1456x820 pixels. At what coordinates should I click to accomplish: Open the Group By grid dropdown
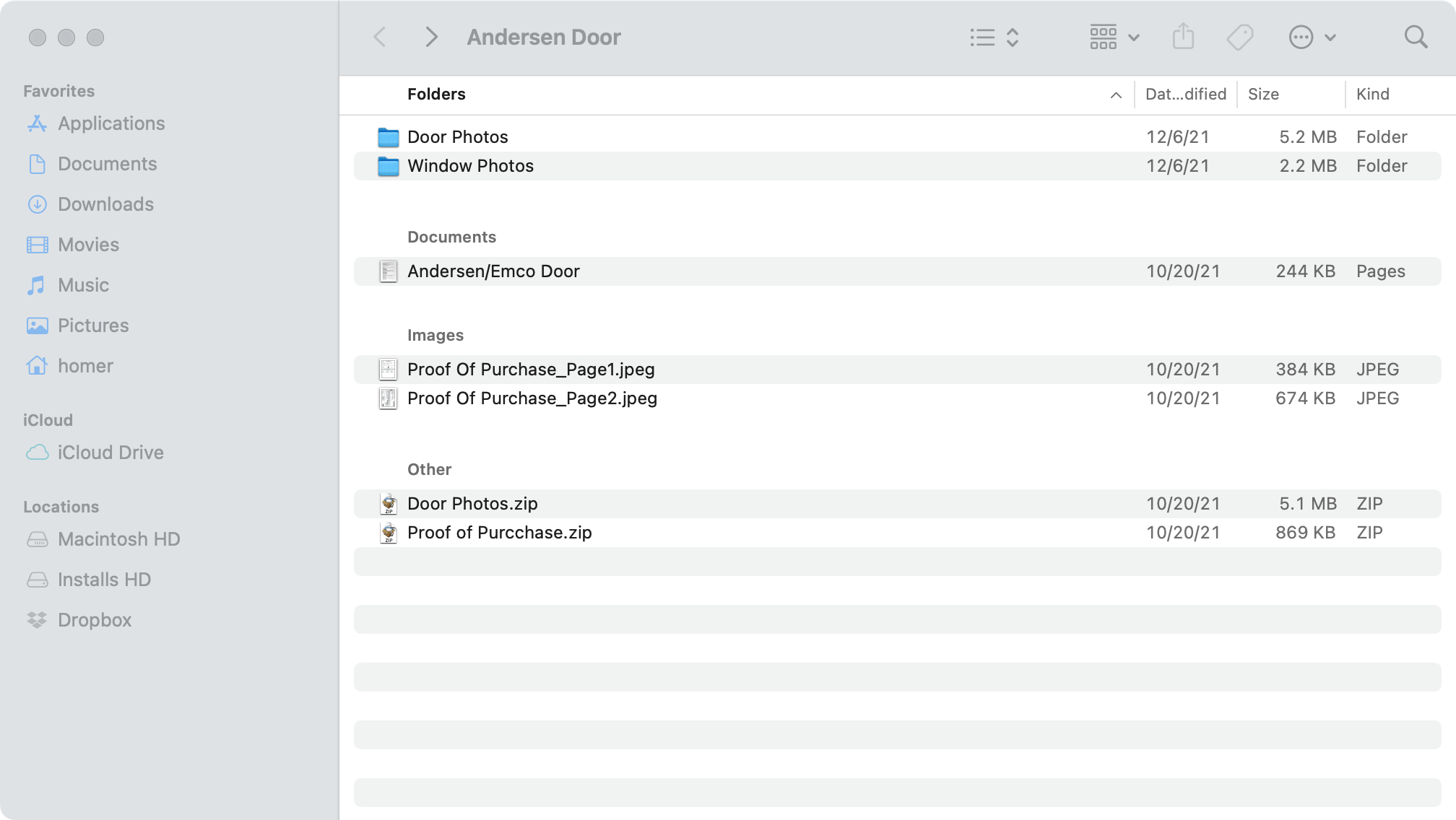(1114, 37)
